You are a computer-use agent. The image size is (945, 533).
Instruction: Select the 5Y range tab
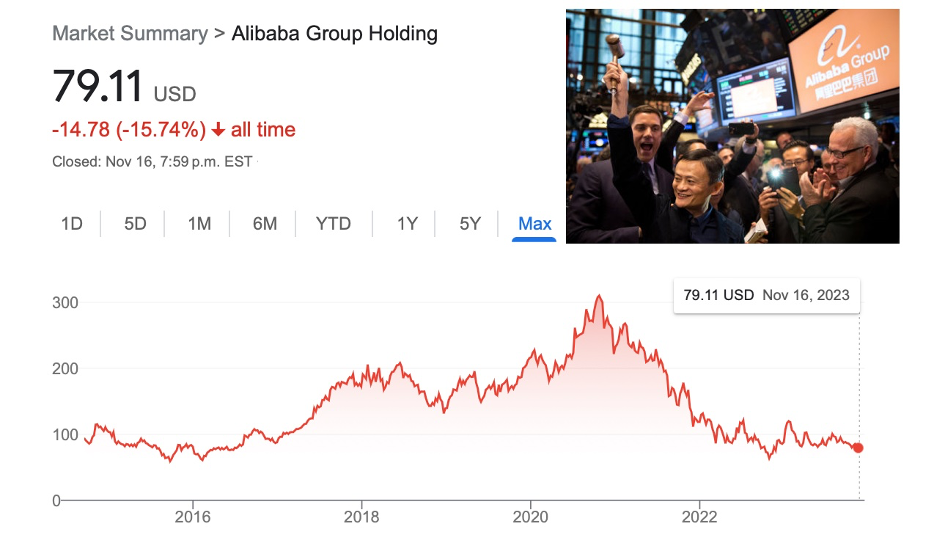tap(470, 224)
